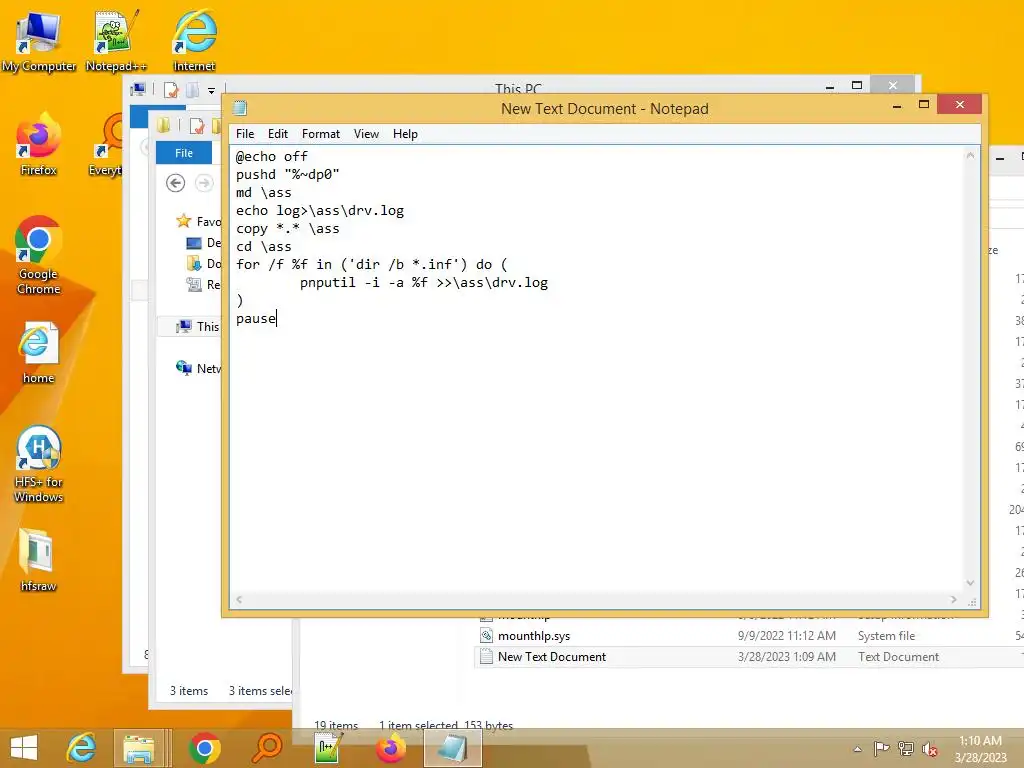Open Firefox from the taskbar

[391, 748]
